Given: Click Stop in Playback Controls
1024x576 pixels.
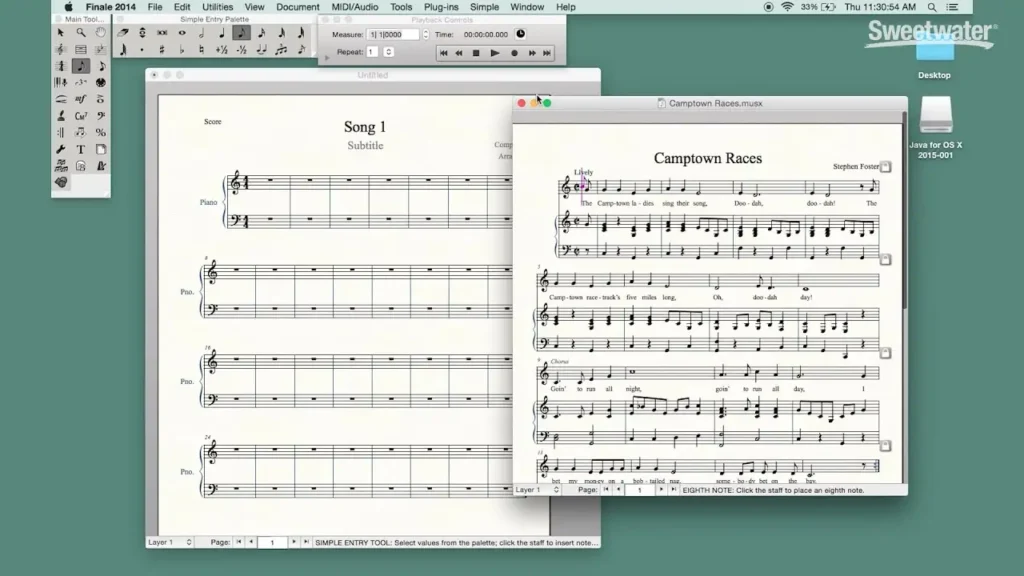Looking at the screenshot, I should coord(476,53).
